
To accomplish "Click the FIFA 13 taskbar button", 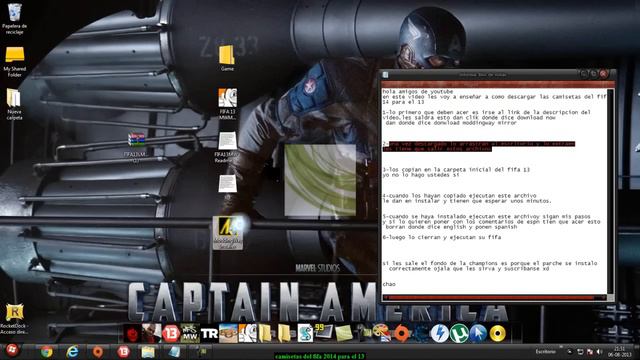I will tap(123, 351).
